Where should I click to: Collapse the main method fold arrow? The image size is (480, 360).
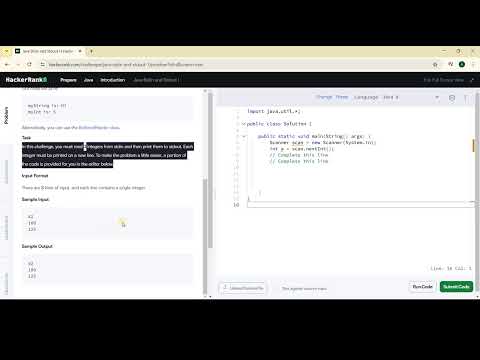pos(244,136)
